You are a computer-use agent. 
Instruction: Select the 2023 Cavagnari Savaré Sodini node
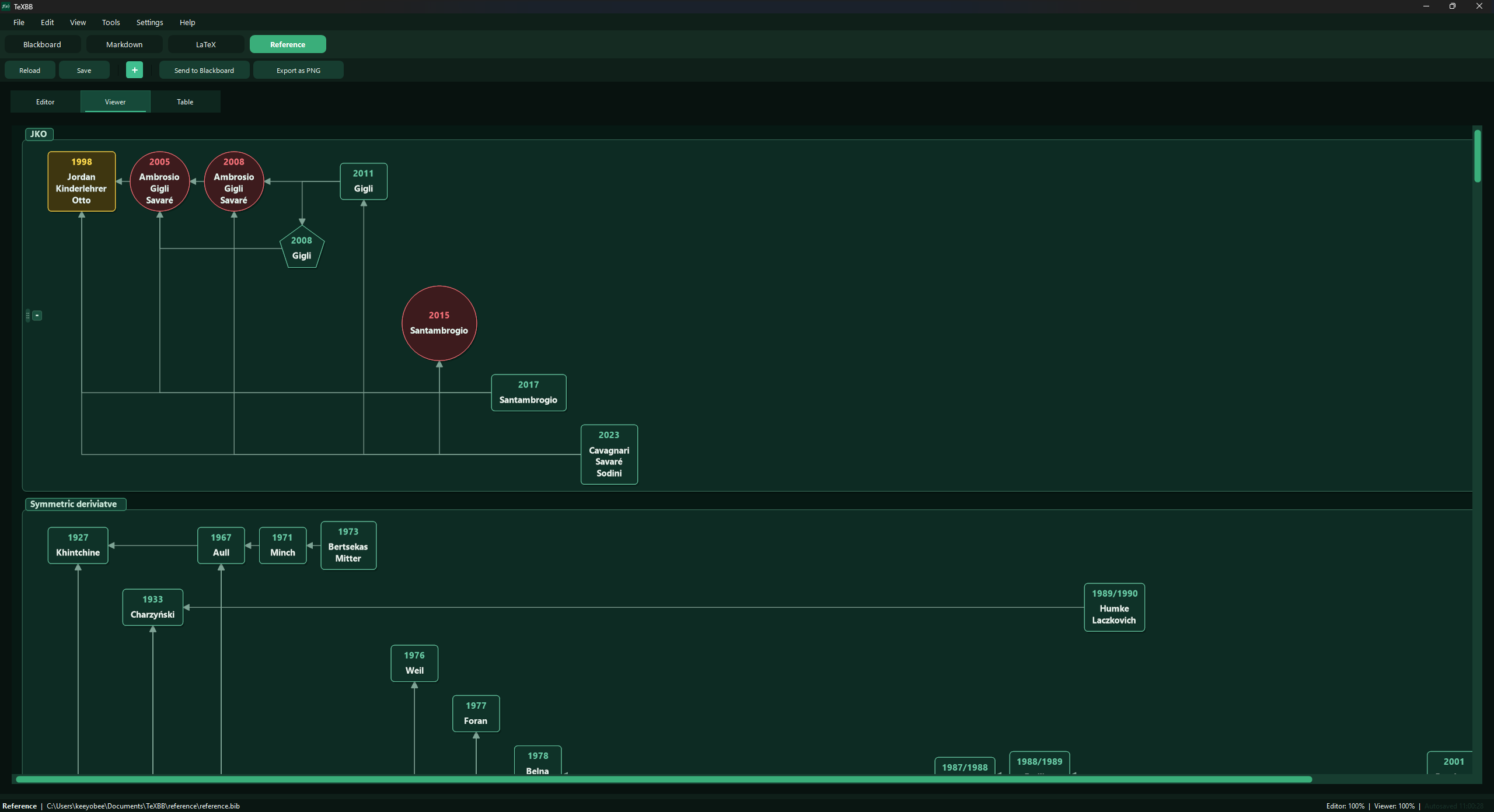[609, 454]
